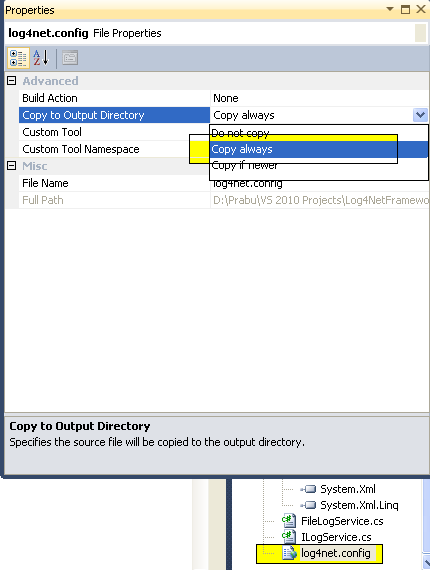Click the System.Xml reference icon
This screenshot has width=430, height=570.
[308, 489]
